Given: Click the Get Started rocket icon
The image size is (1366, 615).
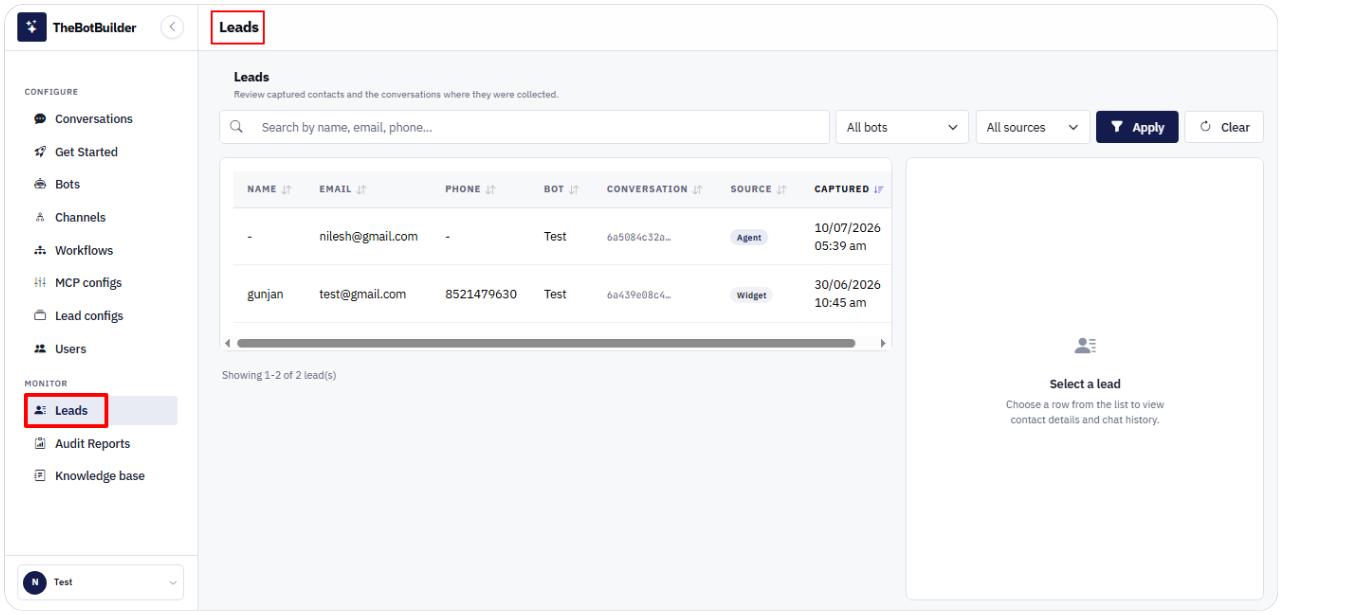Looking at the screenshot, I should [40, 152].
